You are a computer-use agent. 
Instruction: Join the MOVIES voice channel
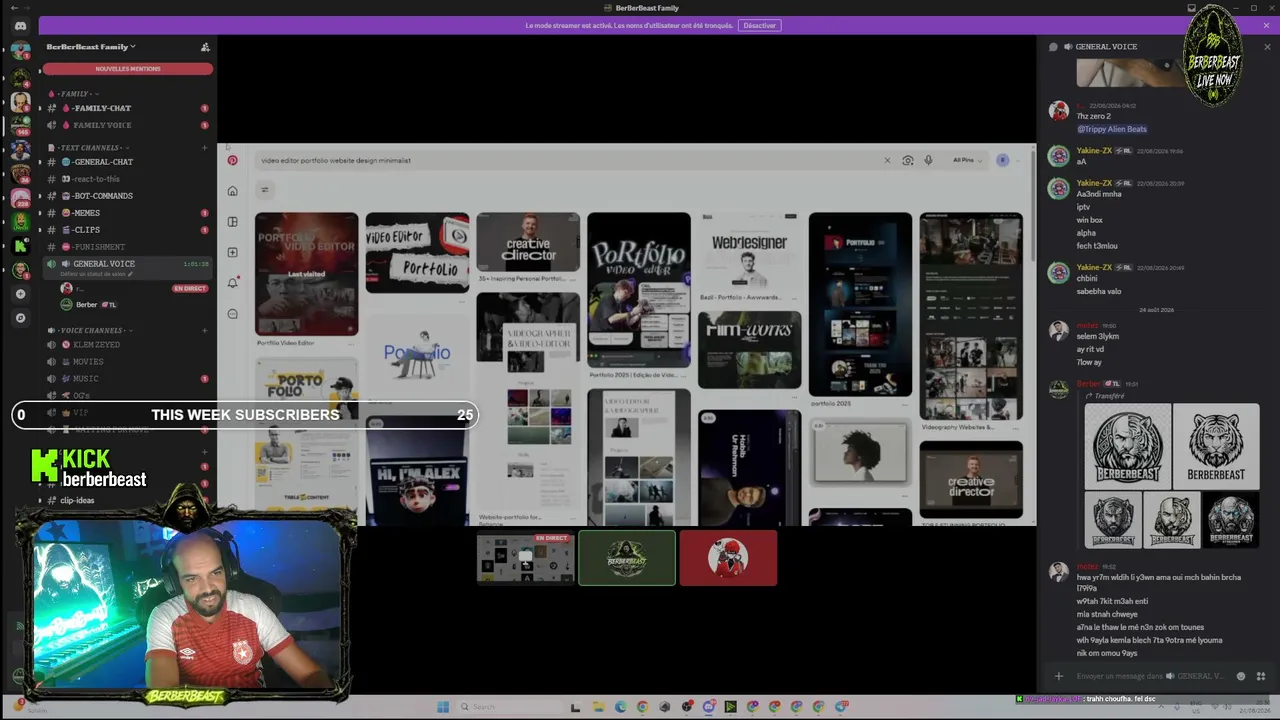tap(126, 362)
